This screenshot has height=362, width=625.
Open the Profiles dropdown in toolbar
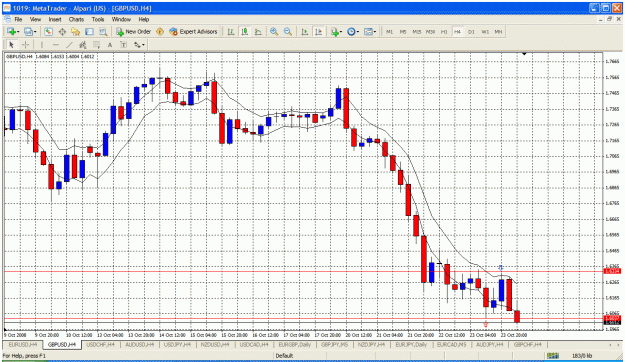coord(30,31)
